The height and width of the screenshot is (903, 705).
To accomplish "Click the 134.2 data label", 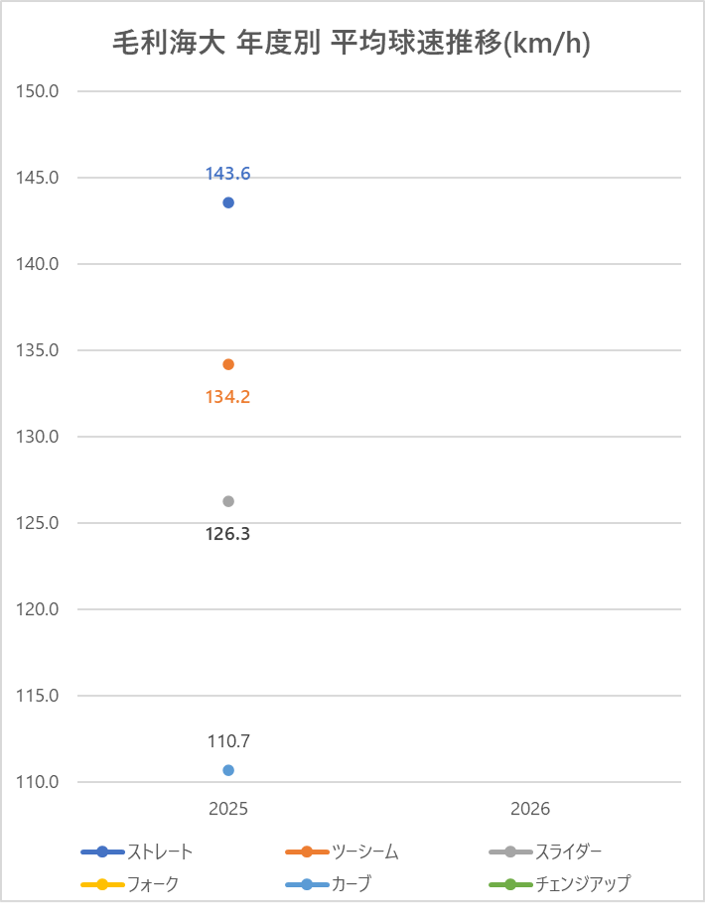I will click(x=228, y=397).
